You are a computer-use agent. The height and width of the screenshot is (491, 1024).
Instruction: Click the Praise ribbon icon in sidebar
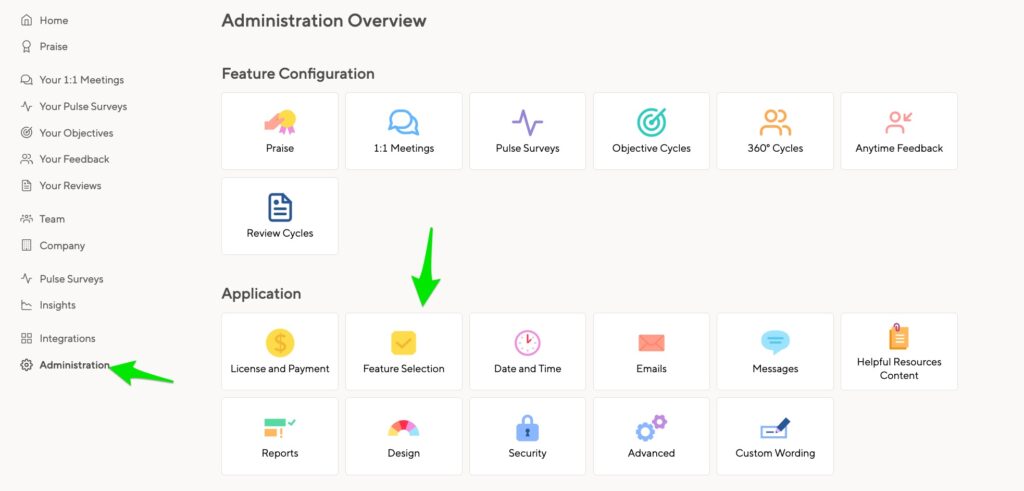(26, 46)
